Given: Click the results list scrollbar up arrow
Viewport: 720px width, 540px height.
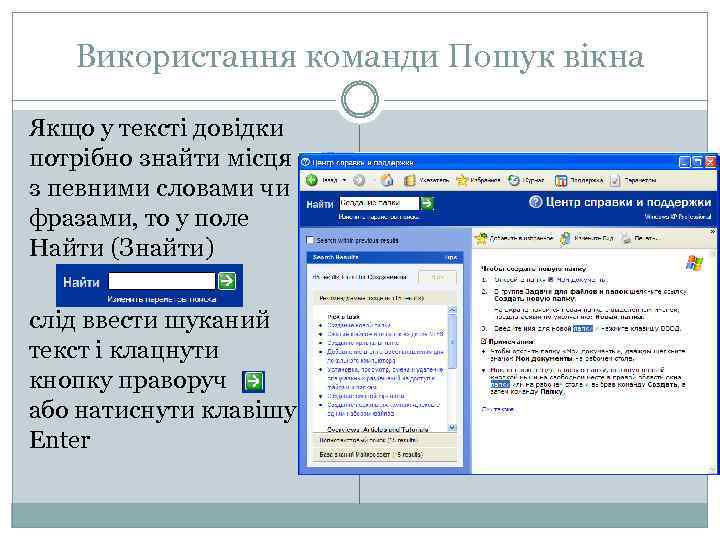Looking at the screenshot, I should [452, 310].
